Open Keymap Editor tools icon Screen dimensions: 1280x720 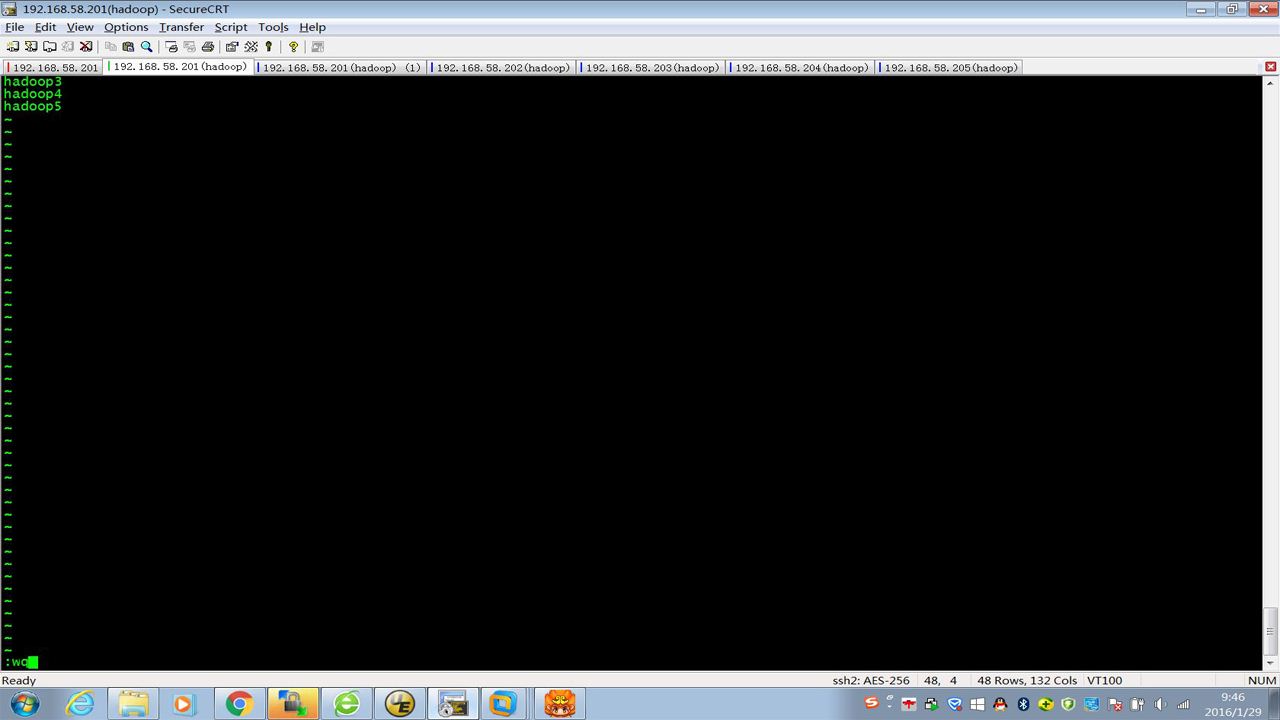251,47
